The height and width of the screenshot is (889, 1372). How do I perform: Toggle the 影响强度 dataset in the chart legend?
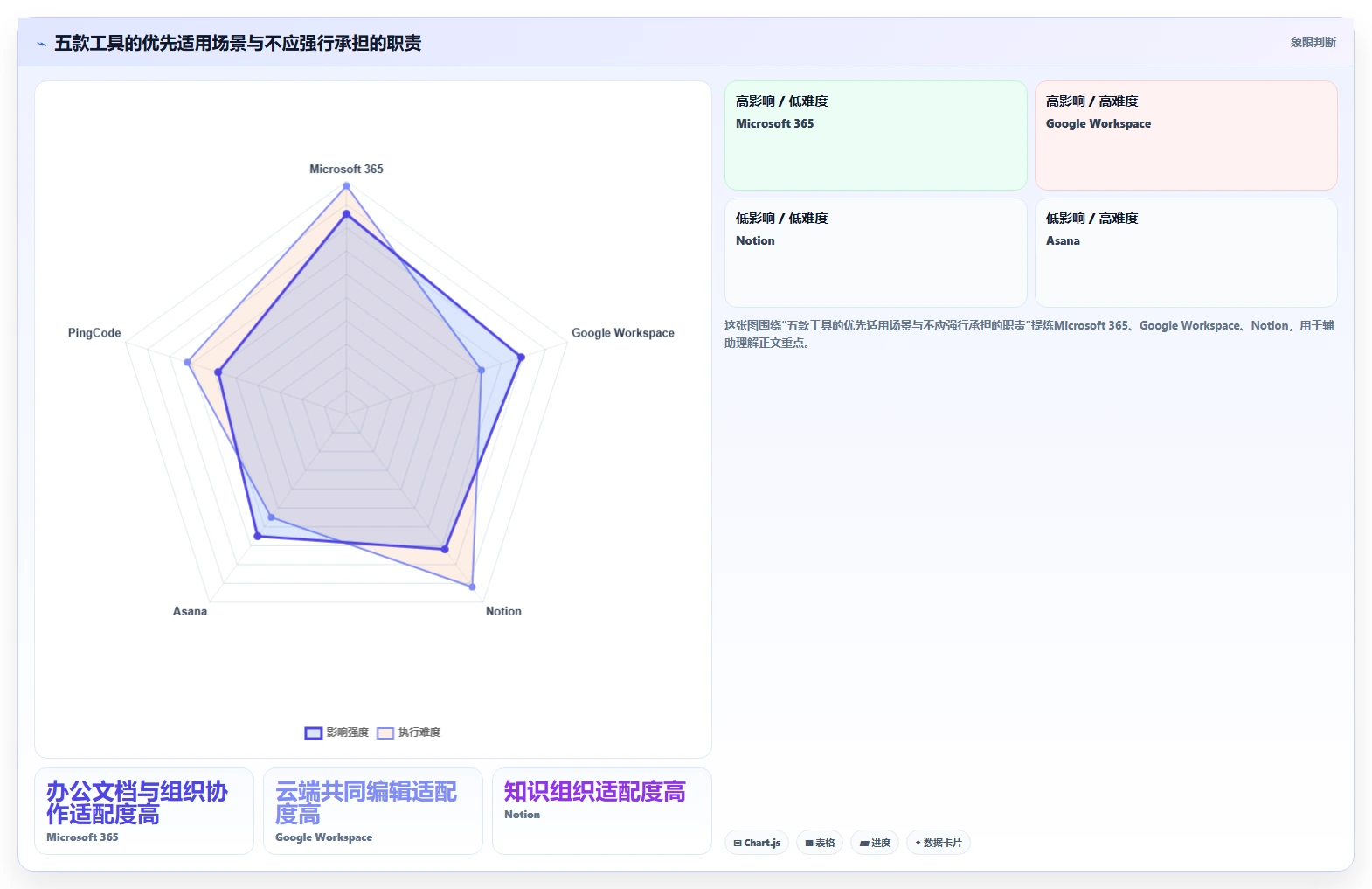tap(336, 733)
